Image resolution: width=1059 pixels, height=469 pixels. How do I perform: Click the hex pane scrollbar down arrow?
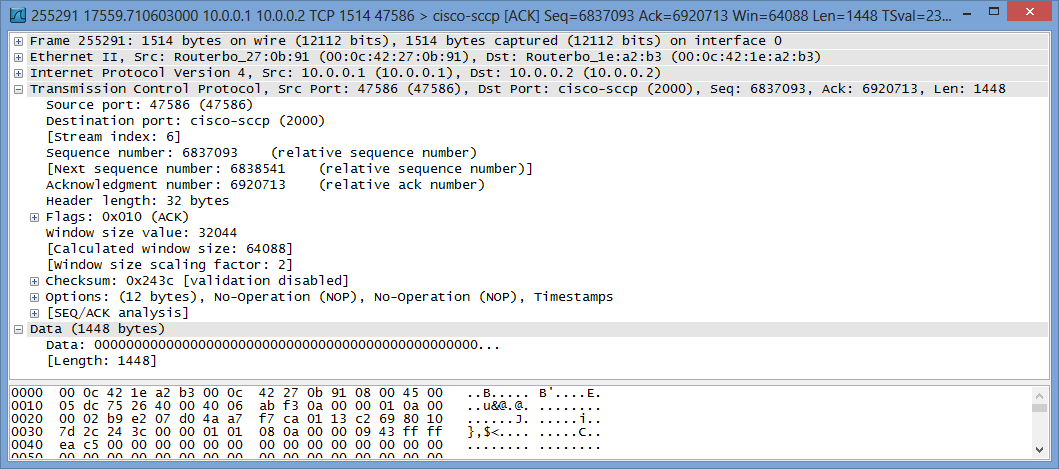click(1039, 449)
